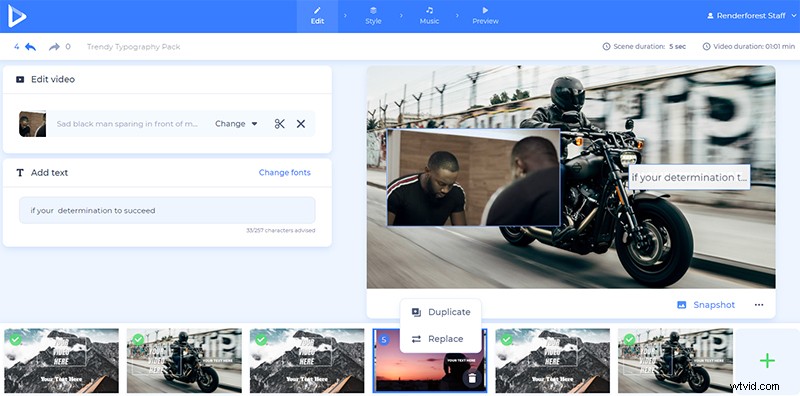Viewport: 800px width, 396px height.
Task: Choose Replace from the scene menu
Action: pos(437,339)
